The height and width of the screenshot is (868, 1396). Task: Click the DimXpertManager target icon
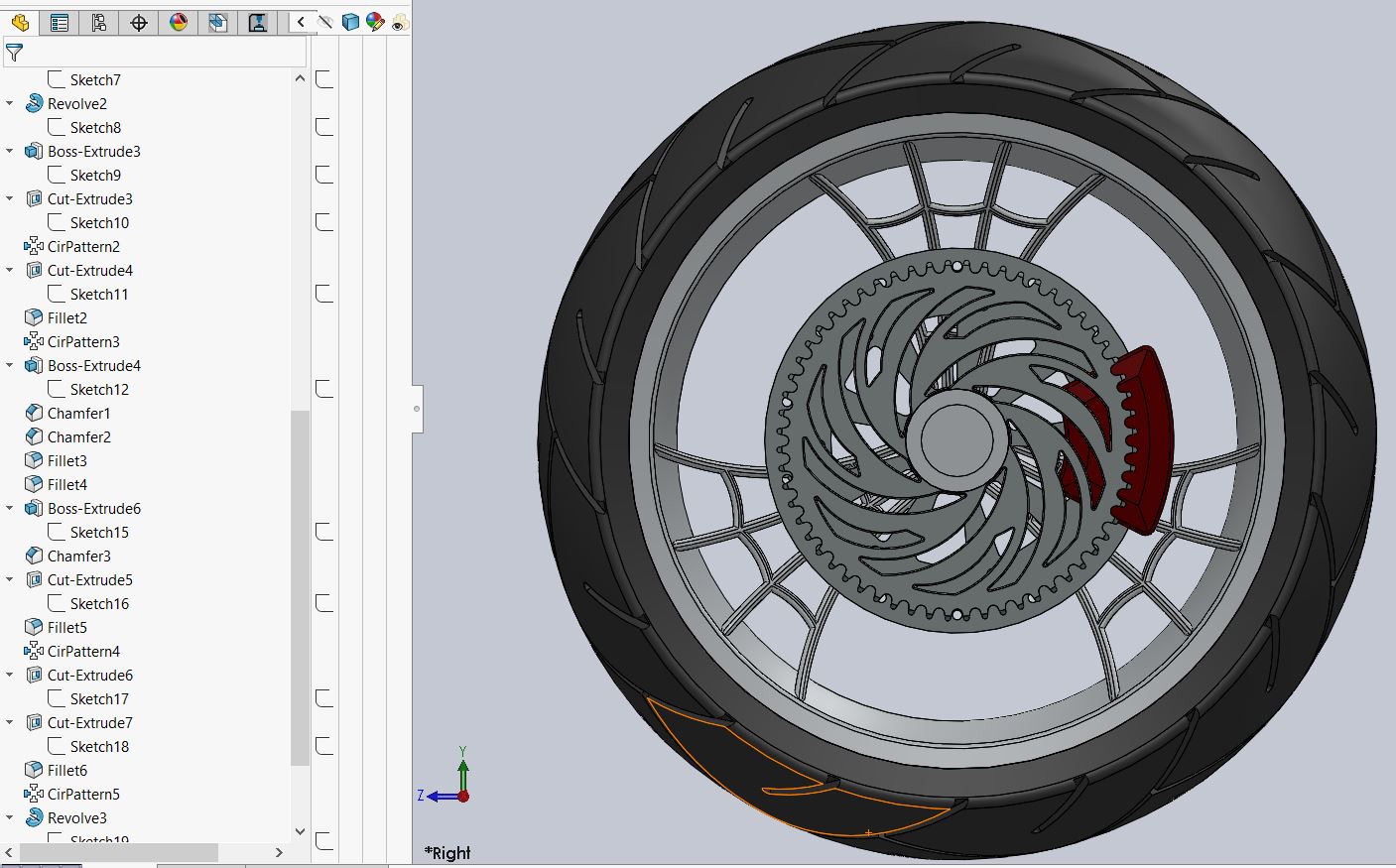(138, 22)
